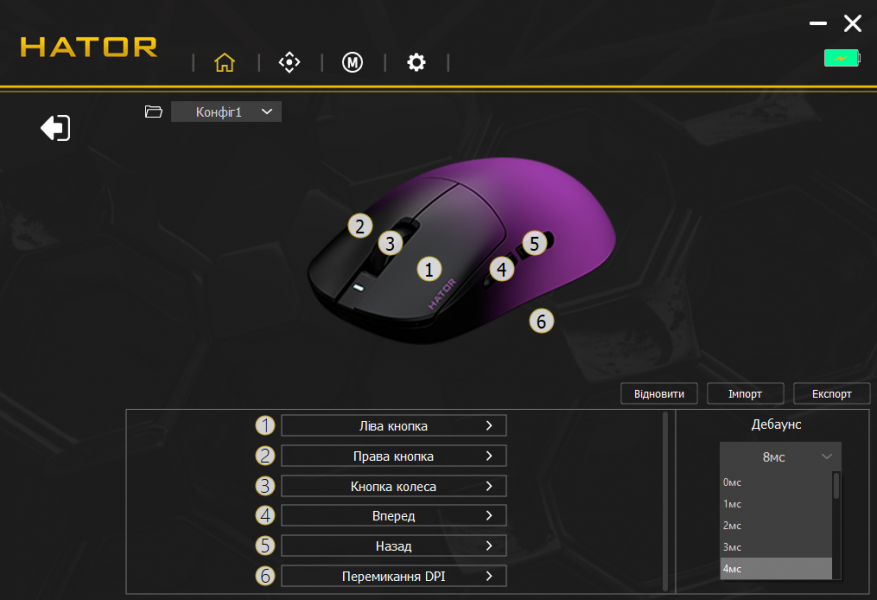Click marker 5 on the mouse image
The width and height of the screenshot is (877, 600).
coord(534,242)
